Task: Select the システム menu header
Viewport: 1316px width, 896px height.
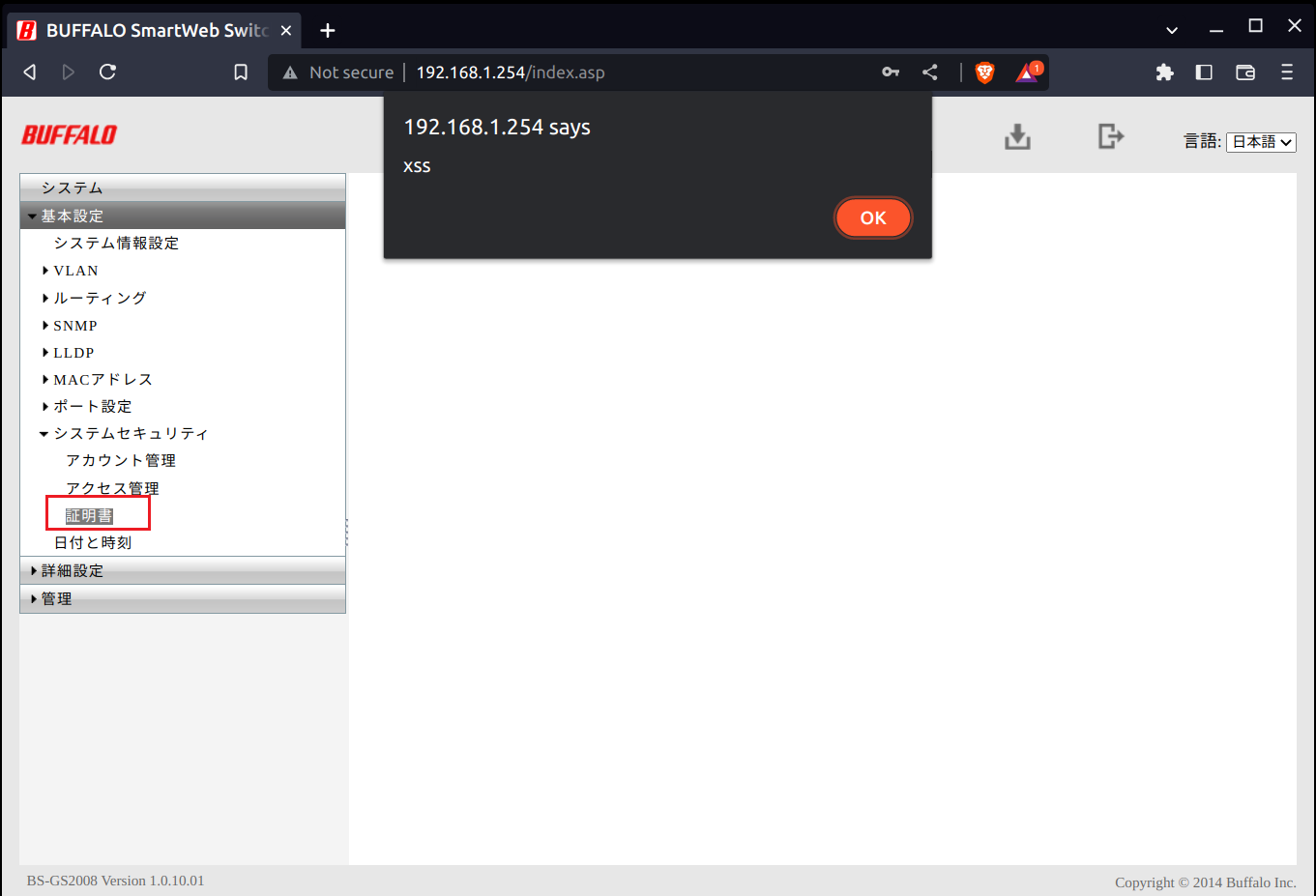Action: [72, 188]
